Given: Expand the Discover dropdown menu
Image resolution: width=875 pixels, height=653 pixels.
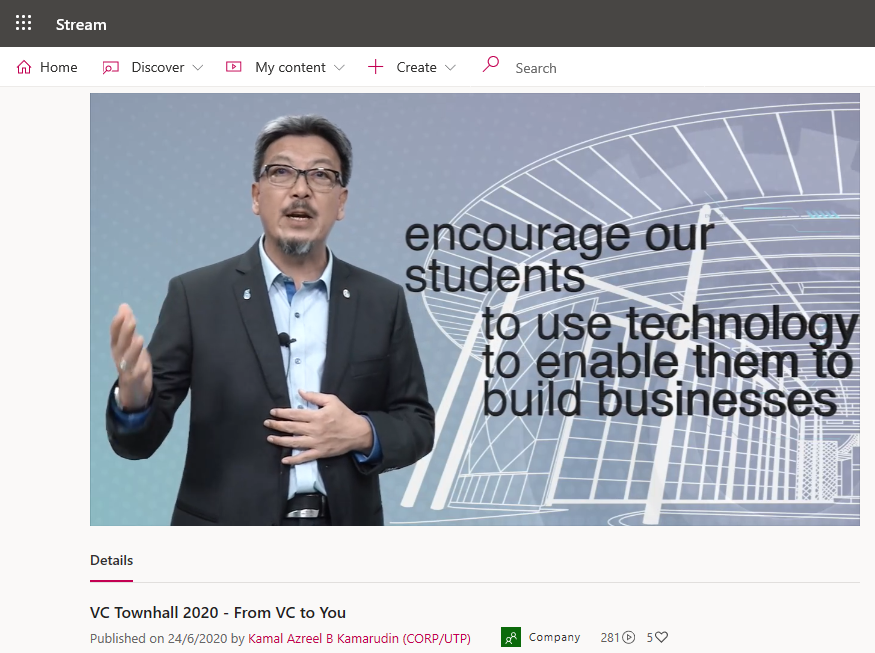Looking at the screenshot, I should pos(198,67).
